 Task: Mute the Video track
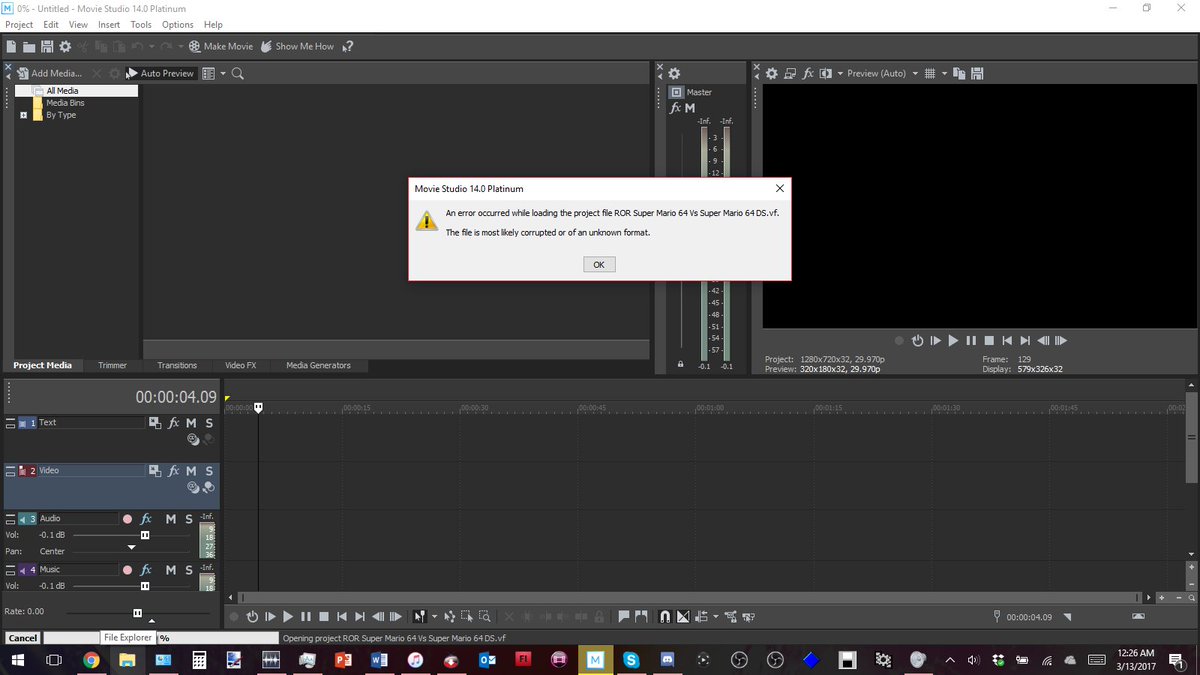[x=191, y=471]
